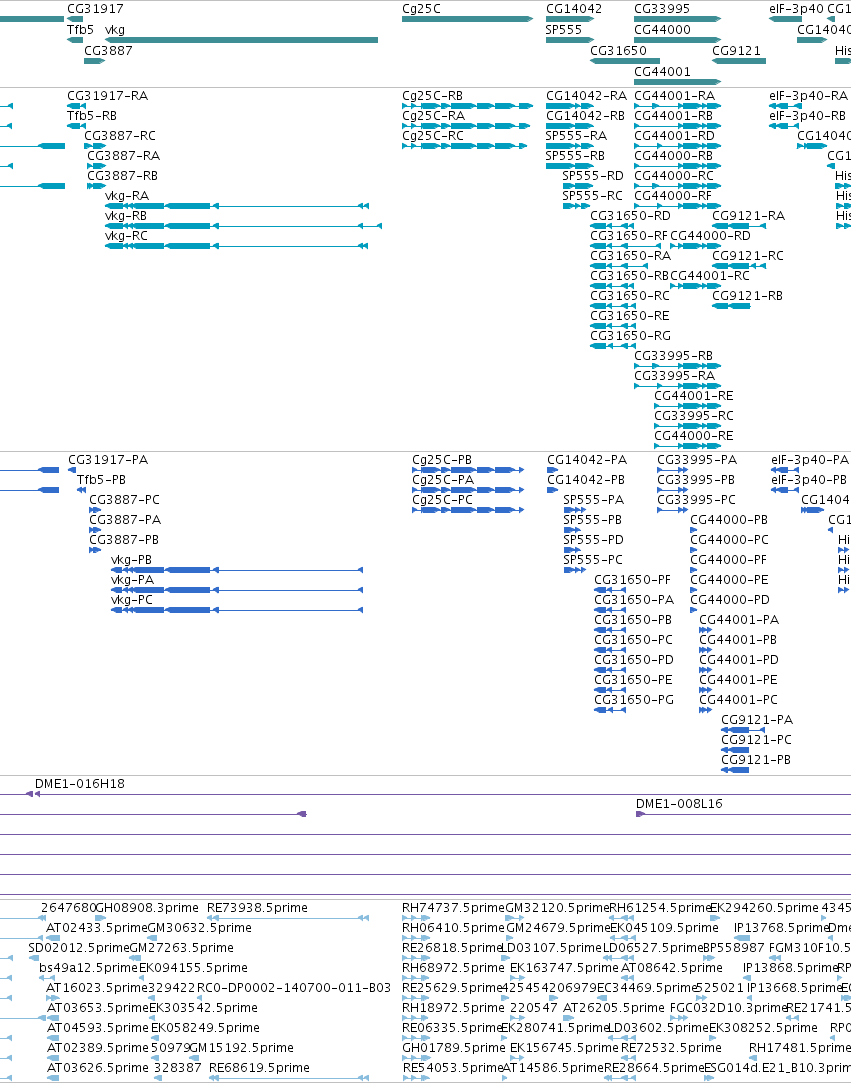The image size is (851, 1083).
Task: Select the CG44000-RE transcript
Action: (x=688, y=446)
